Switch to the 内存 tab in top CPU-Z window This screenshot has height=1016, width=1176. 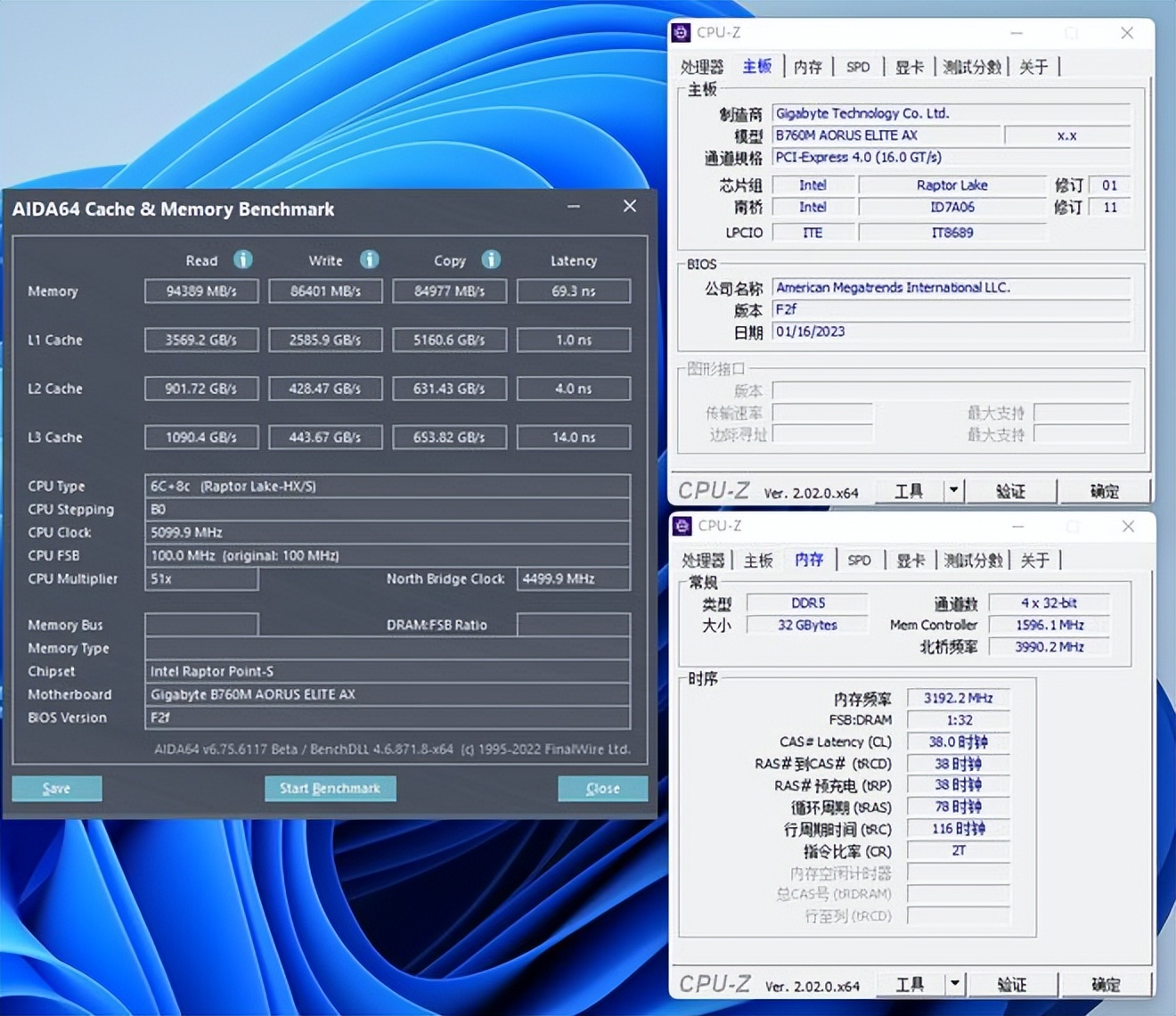(x=807, y=66)
